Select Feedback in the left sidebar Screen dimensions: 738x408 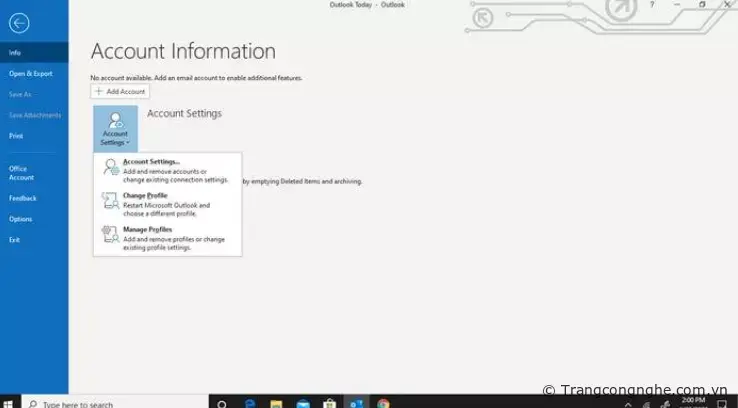22,198
